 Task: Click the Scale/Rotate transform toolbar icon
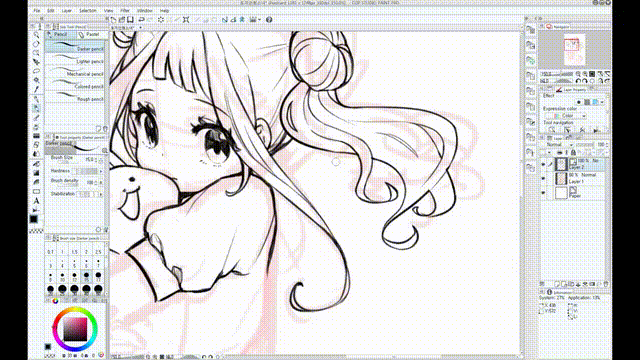point(186,20)
